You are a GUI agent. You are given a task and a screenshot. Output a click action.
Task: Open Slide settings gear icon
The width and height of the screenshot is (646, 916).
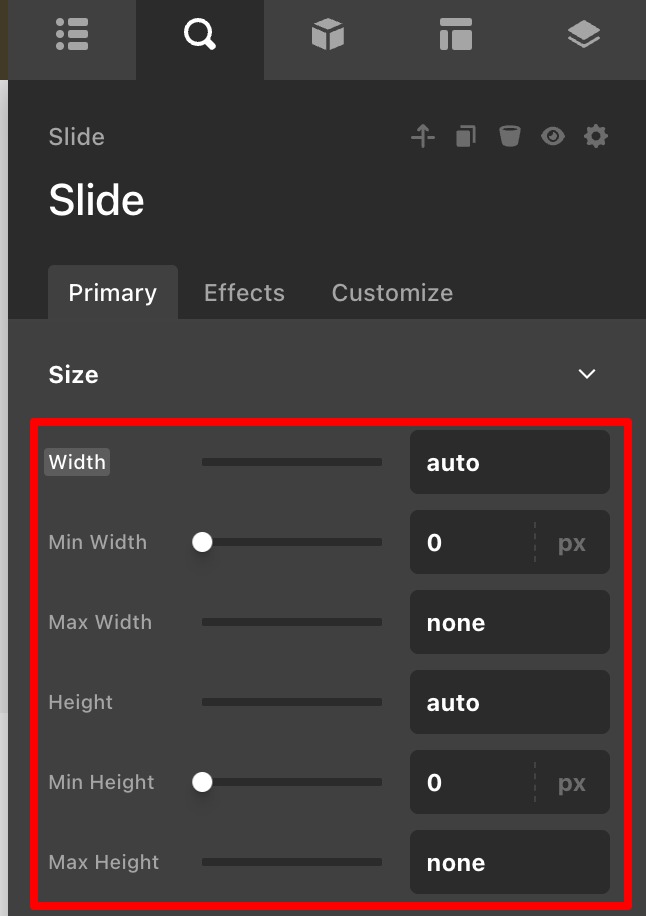(596, 136)
